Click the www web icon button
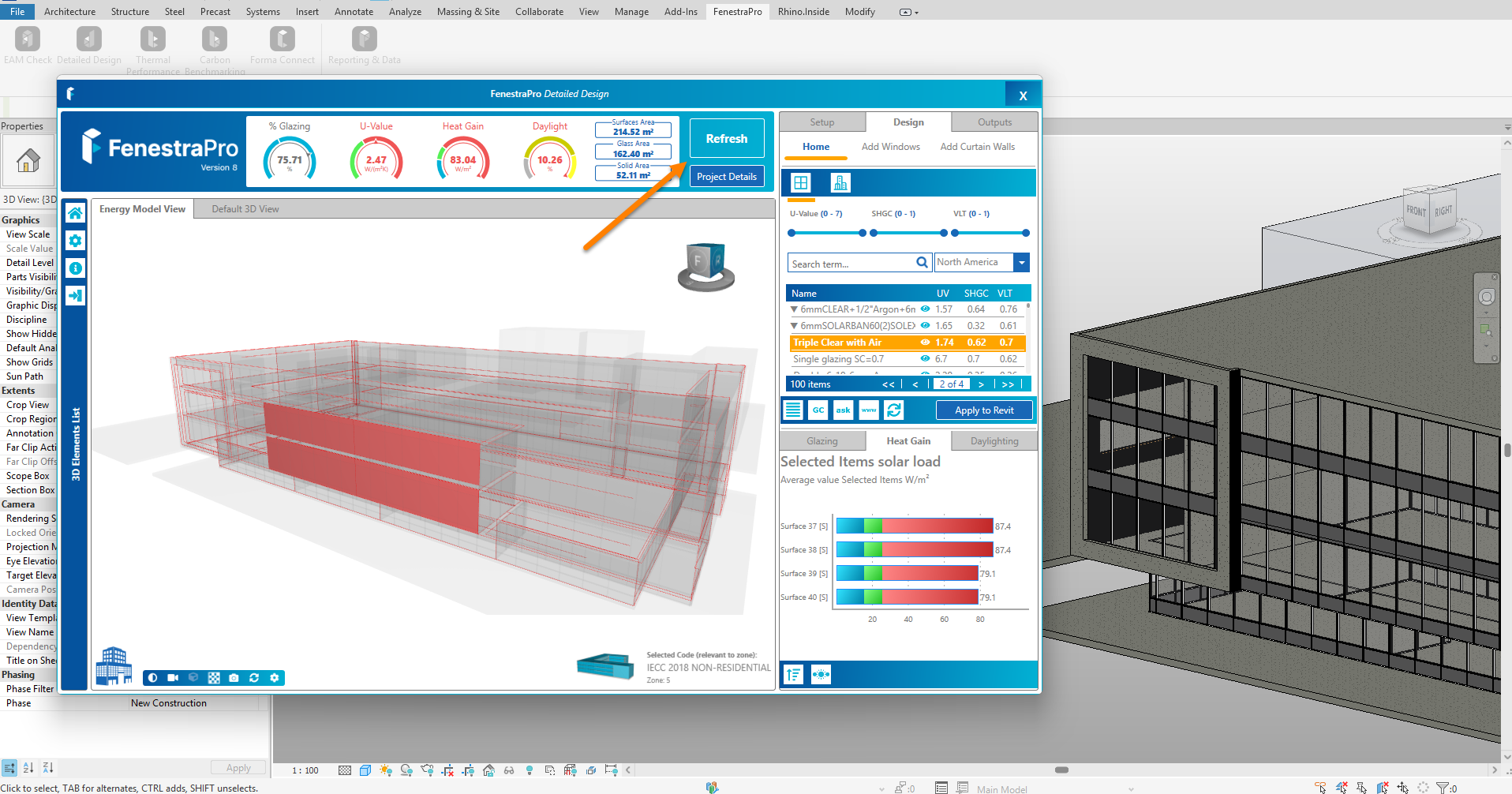This screenshot has height=794, width=1512. pos(869,410)
